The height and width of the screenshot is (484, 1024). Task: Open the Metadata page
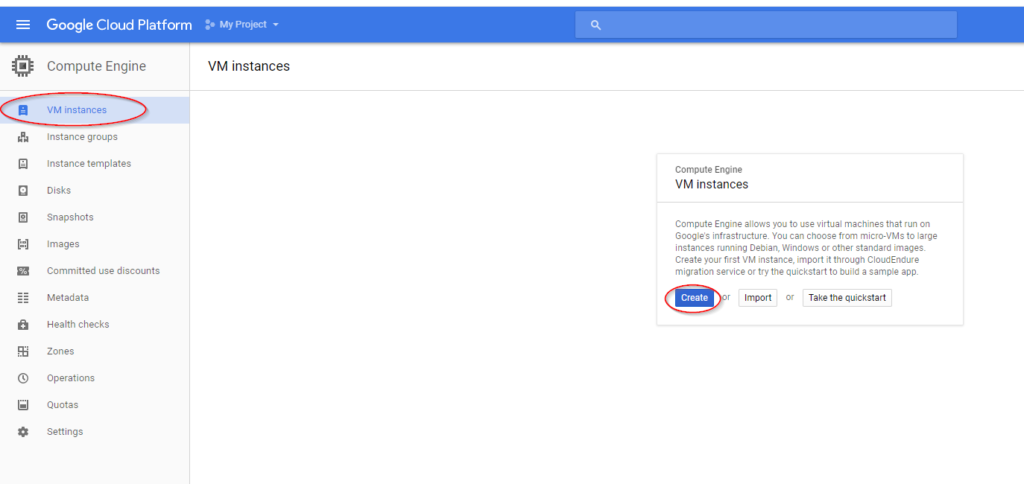click(x=95, y=298)
